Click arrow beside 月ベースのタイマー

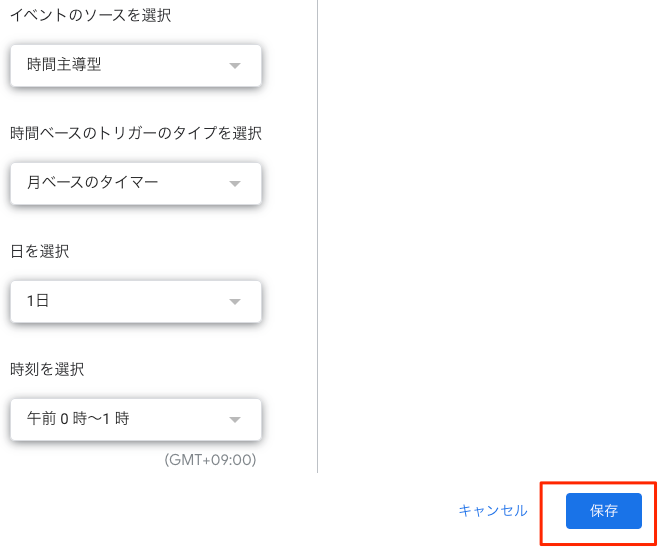coord(235,184)
